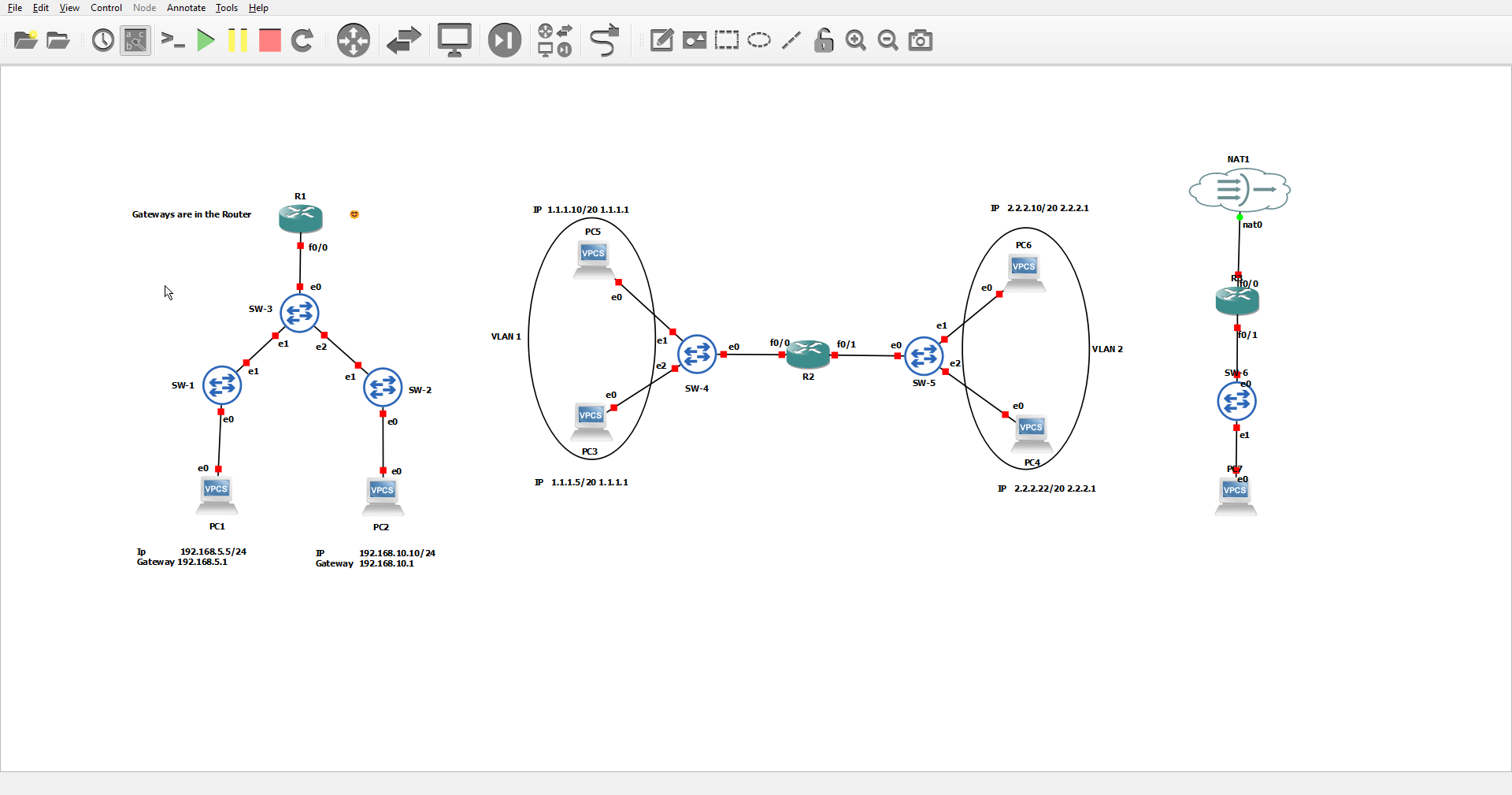Start all nodes with the green play icon

(x=206, y=40)
